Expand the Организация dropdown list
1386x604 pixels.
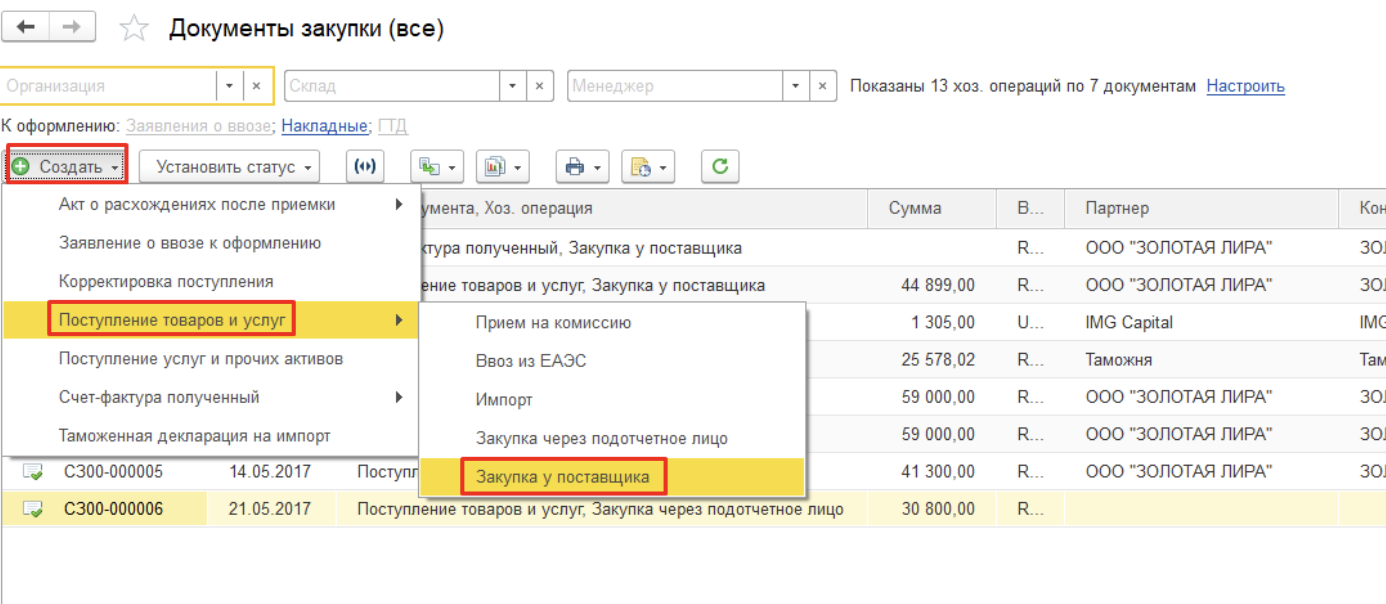point(229,86)
